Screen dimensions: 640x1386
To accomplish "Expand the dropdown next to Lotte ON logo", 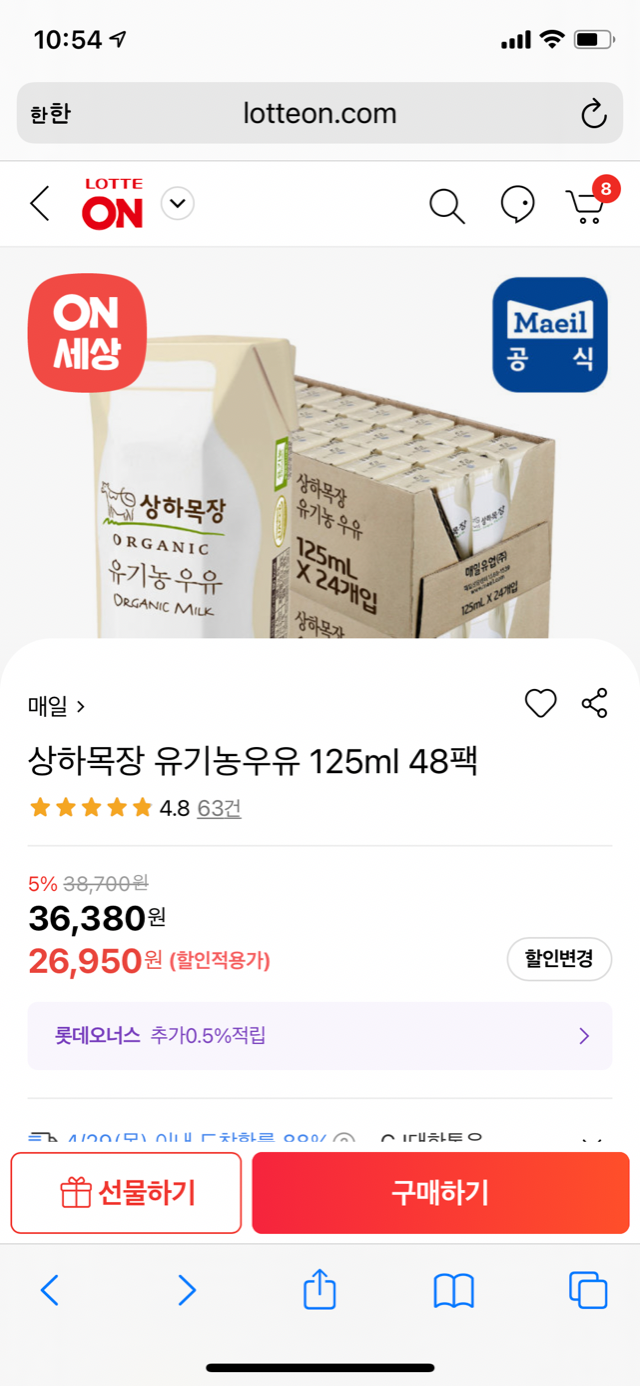I will [x=177, y=204].
